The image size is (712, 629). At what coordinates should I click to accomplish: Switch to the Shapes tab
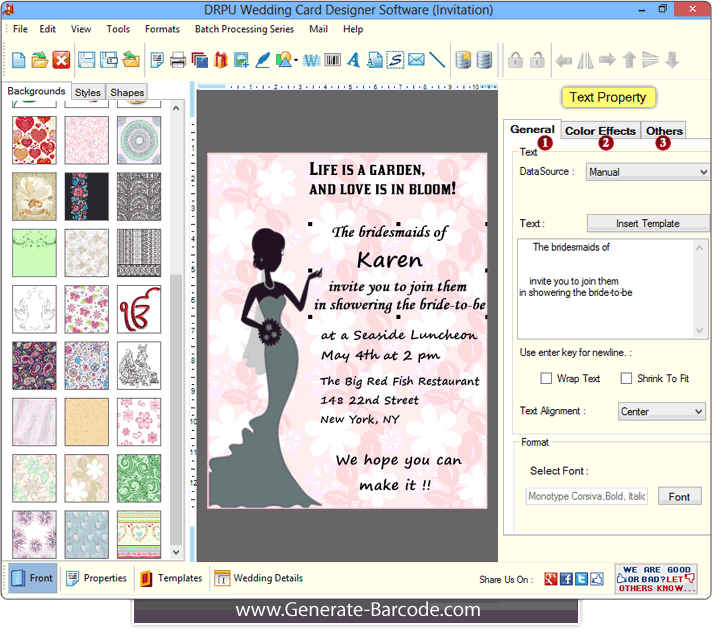[127, 92]
